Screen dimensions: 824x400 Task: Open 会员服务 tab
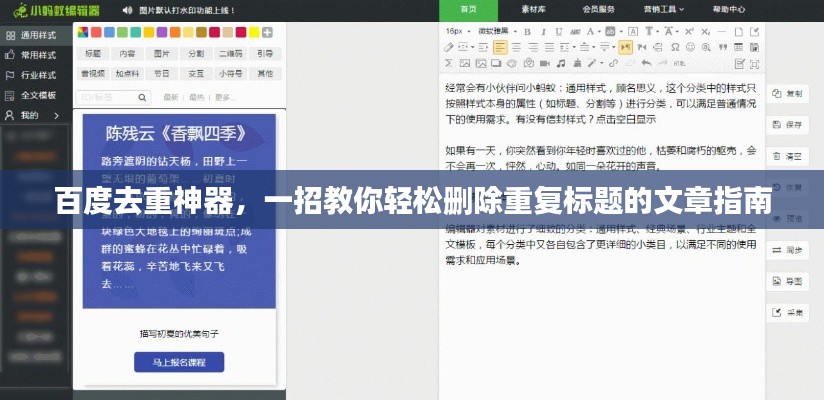[599, 9]
